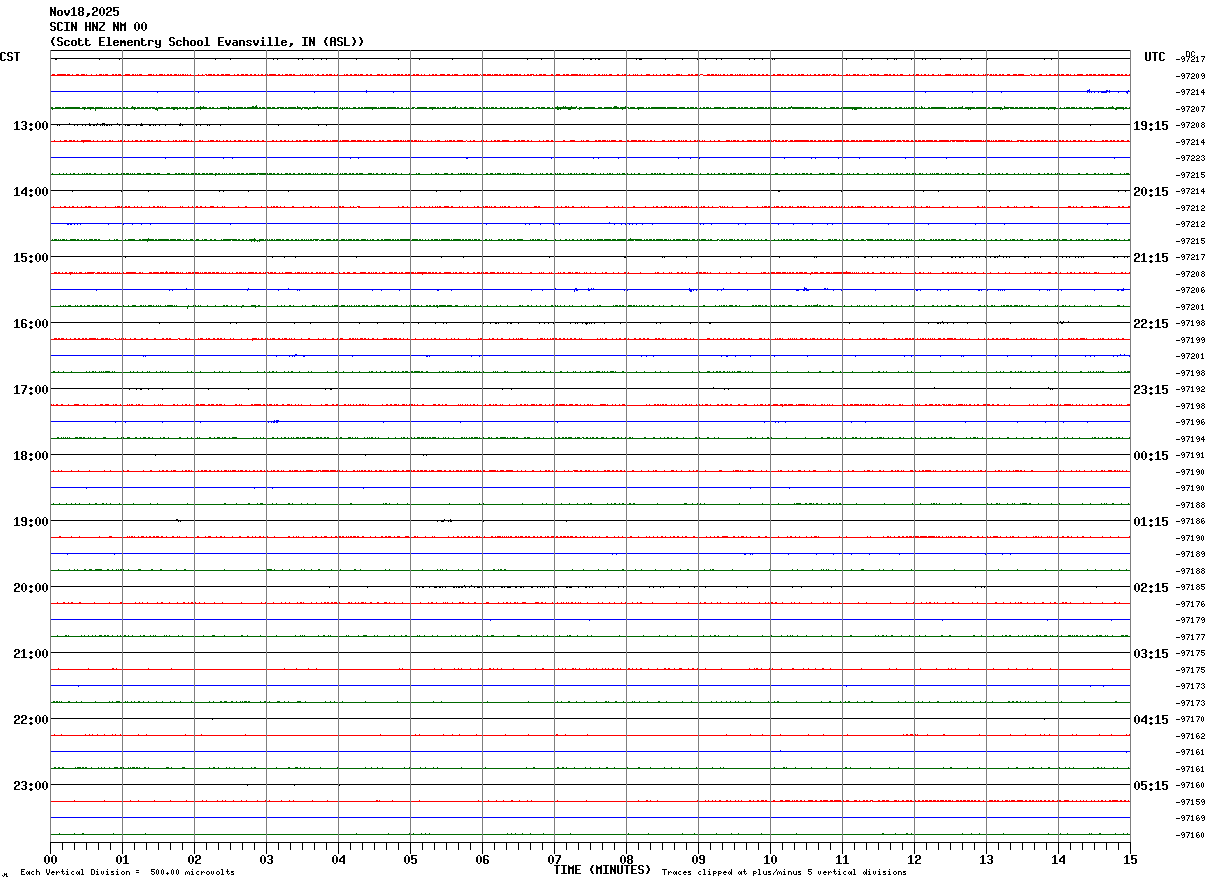1210x886 pixels.
Task: Click the DC offset value -97191
Action: (1190, 455)
